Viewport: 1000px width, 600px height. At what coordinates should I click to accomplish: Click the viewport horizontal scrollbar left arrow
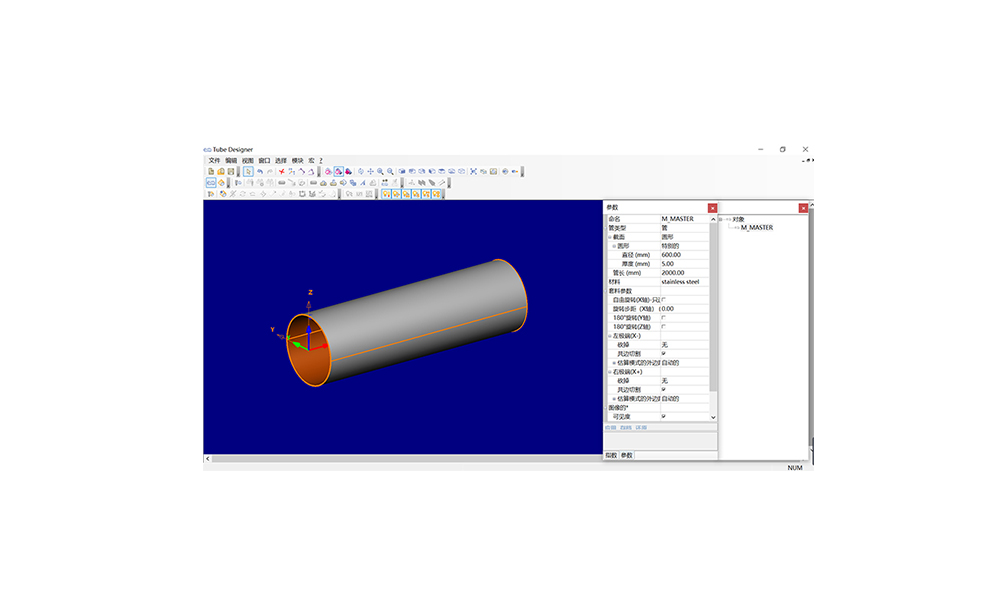[207, 458]
